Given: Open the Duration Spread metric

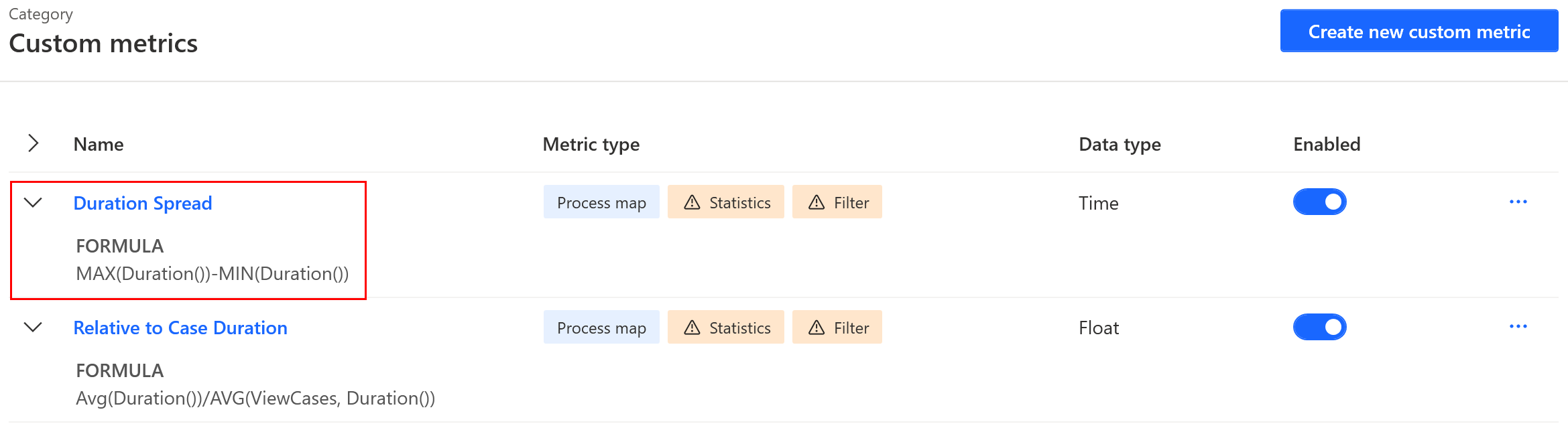Looking at the screenshot, I should tap(142, 203).
